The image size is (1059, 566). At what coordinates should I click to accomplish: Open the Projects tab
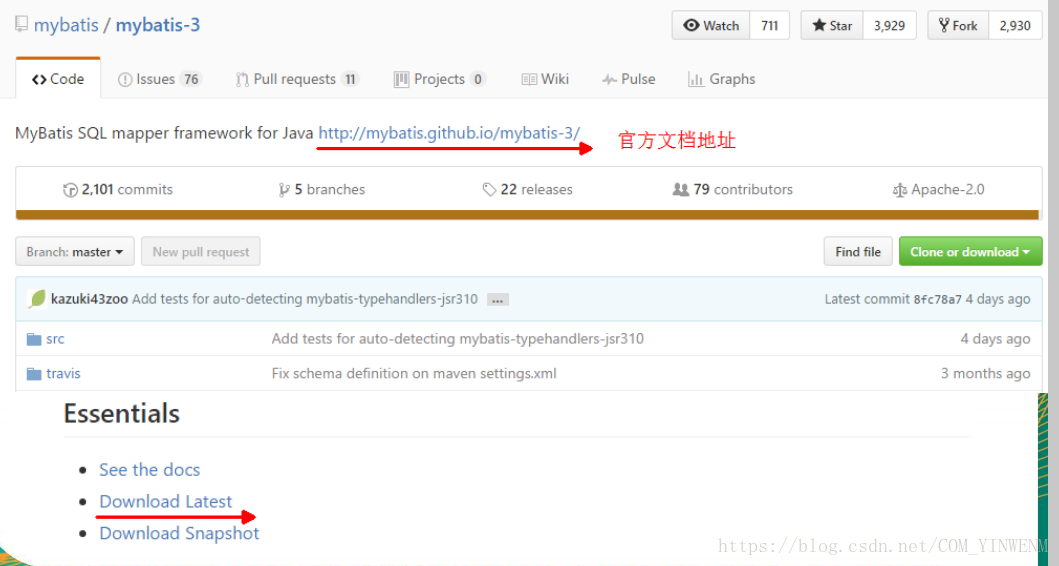point(440,79)
